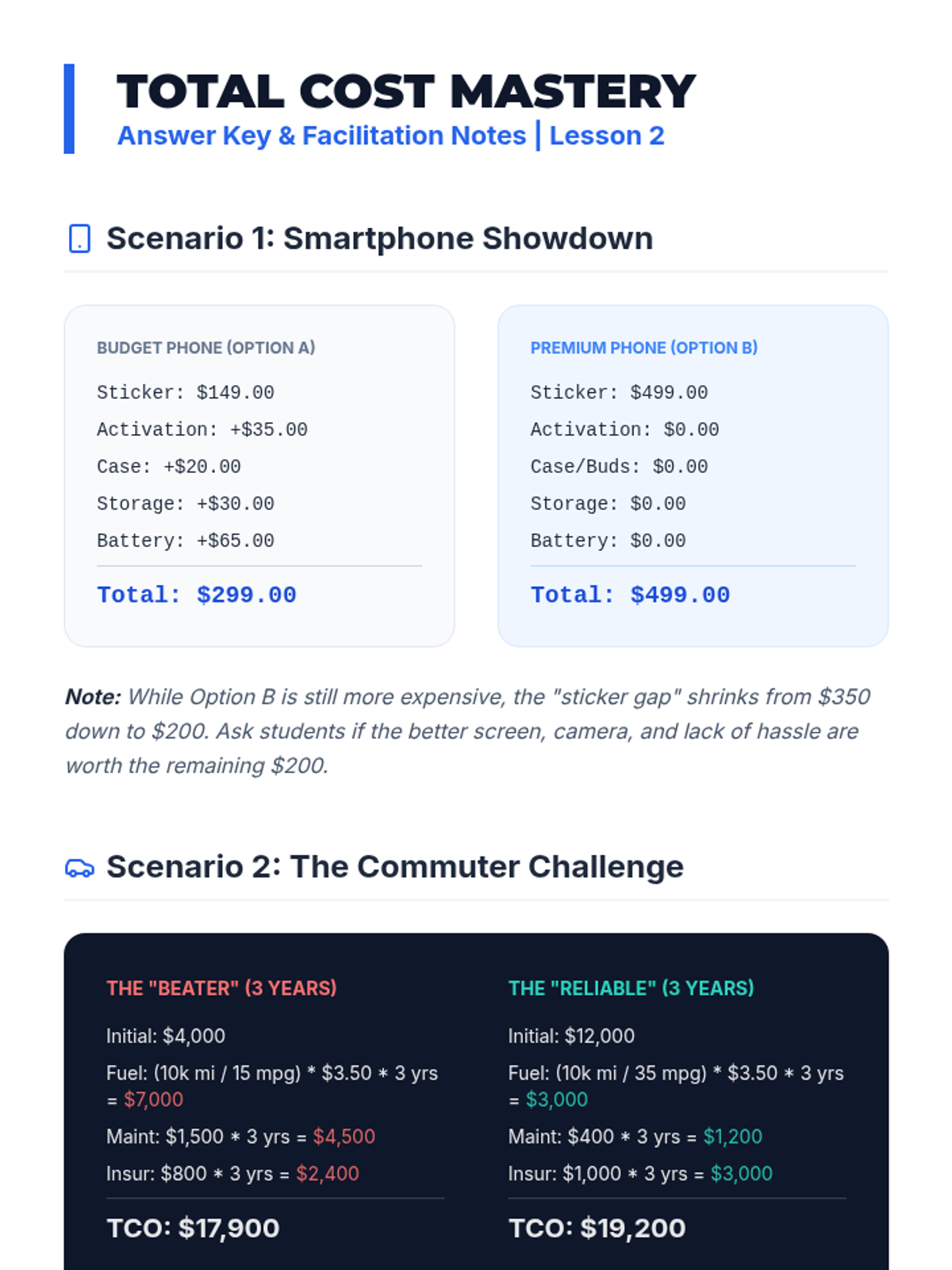This screenshot has height=1270, width=952.
Task: Click the Budget Phone Total: $299.00
Action: 197,595
